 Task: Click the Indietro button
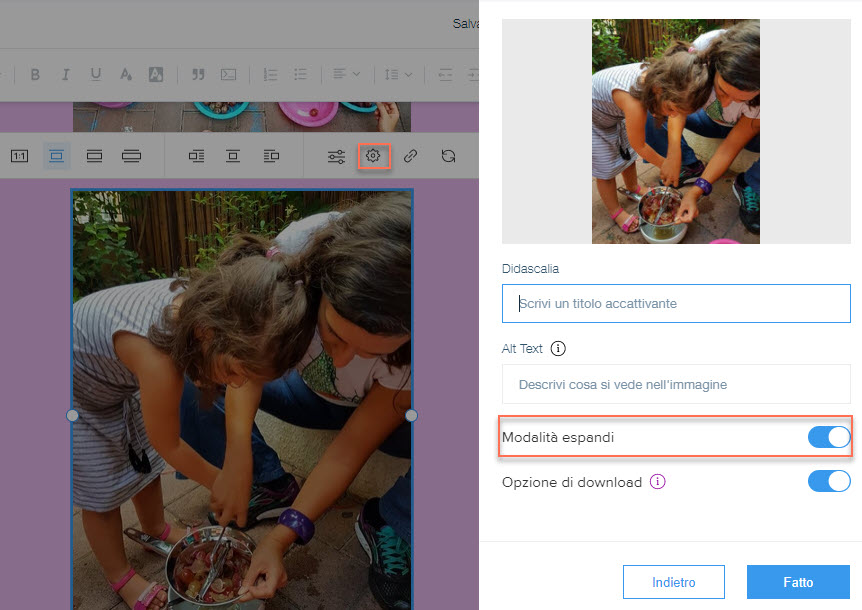point(673,582)
